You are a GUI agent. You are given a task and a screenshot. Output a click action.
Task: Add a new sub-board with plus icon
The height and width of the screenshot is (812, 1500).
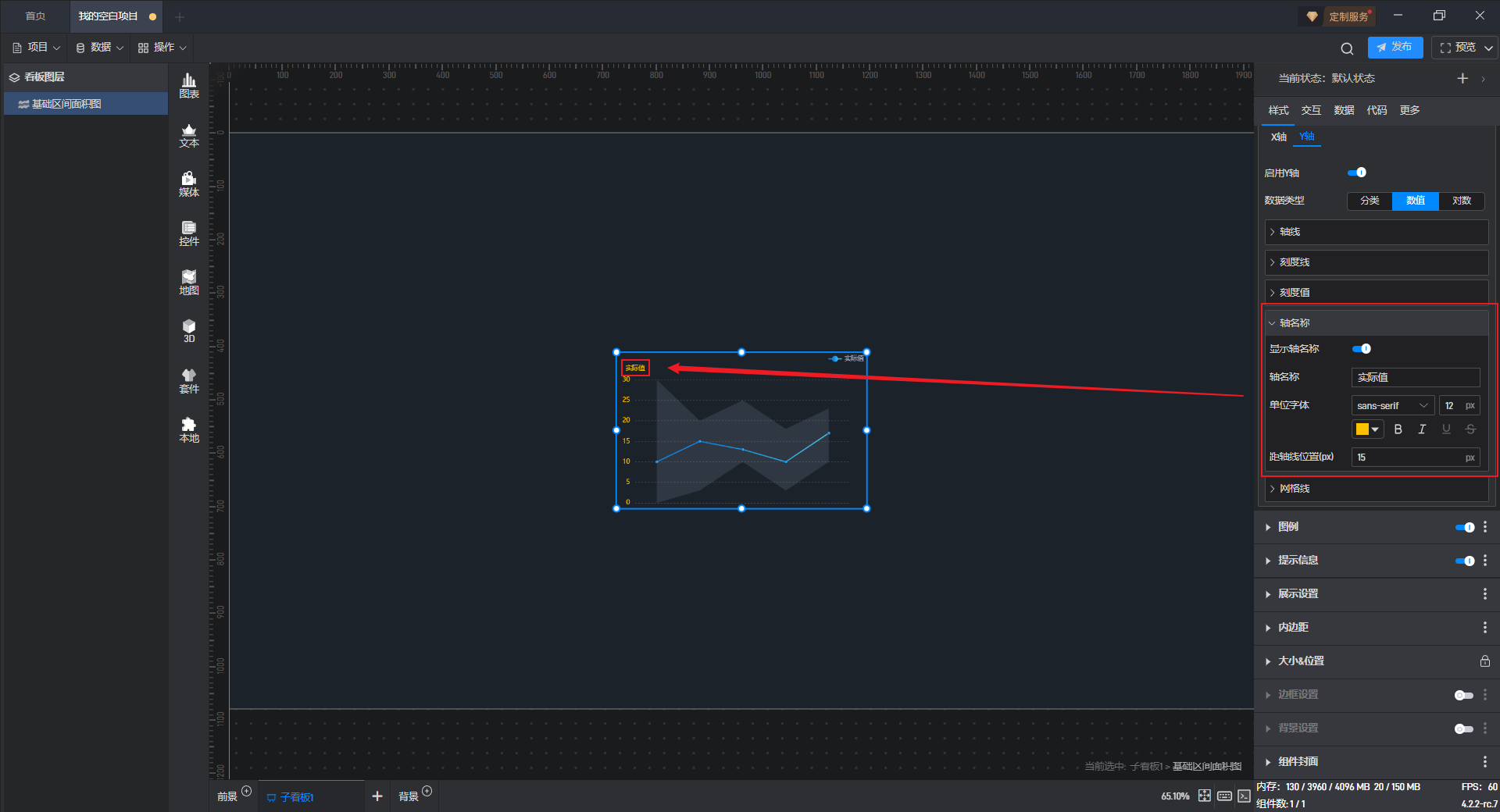click(x=377, y=796)
